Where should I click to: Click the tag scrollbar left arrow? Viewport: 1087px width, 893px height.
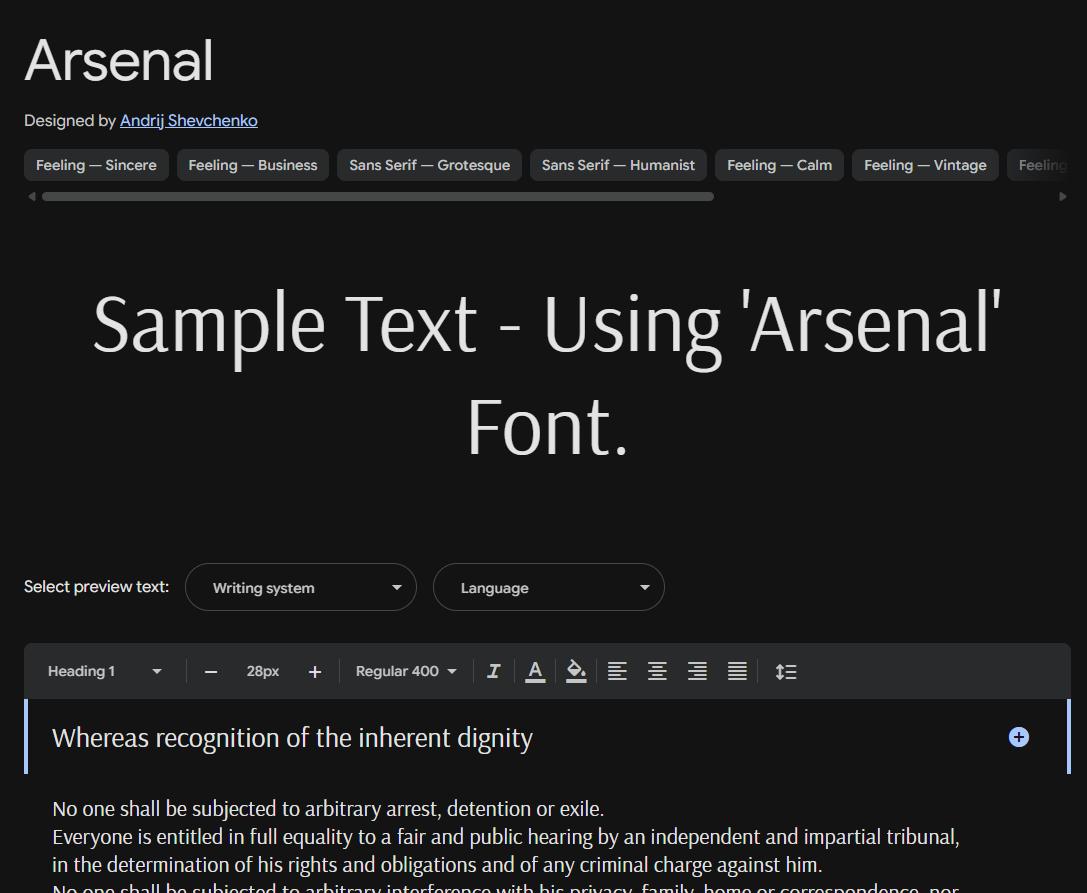[31, 197]
